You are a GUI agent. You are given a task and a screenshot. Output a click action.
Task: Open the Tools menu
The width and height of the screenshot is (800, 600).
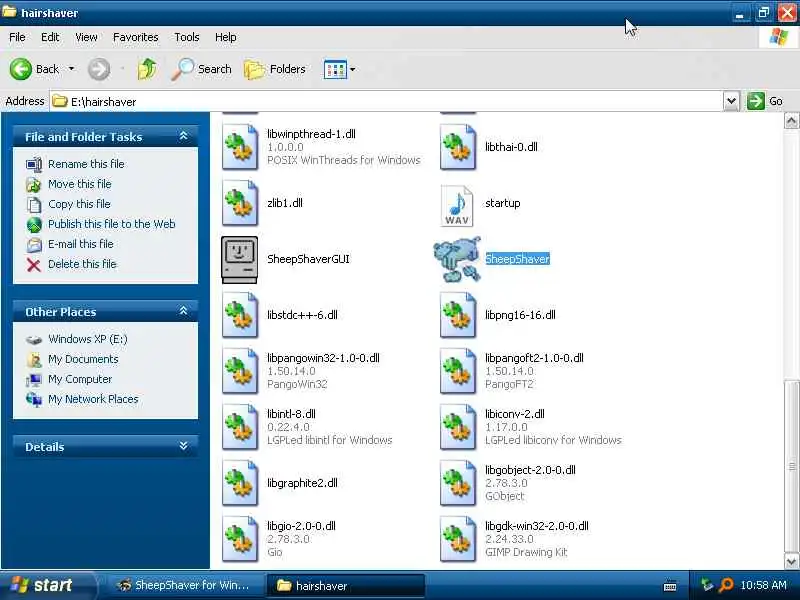point(187,37)
